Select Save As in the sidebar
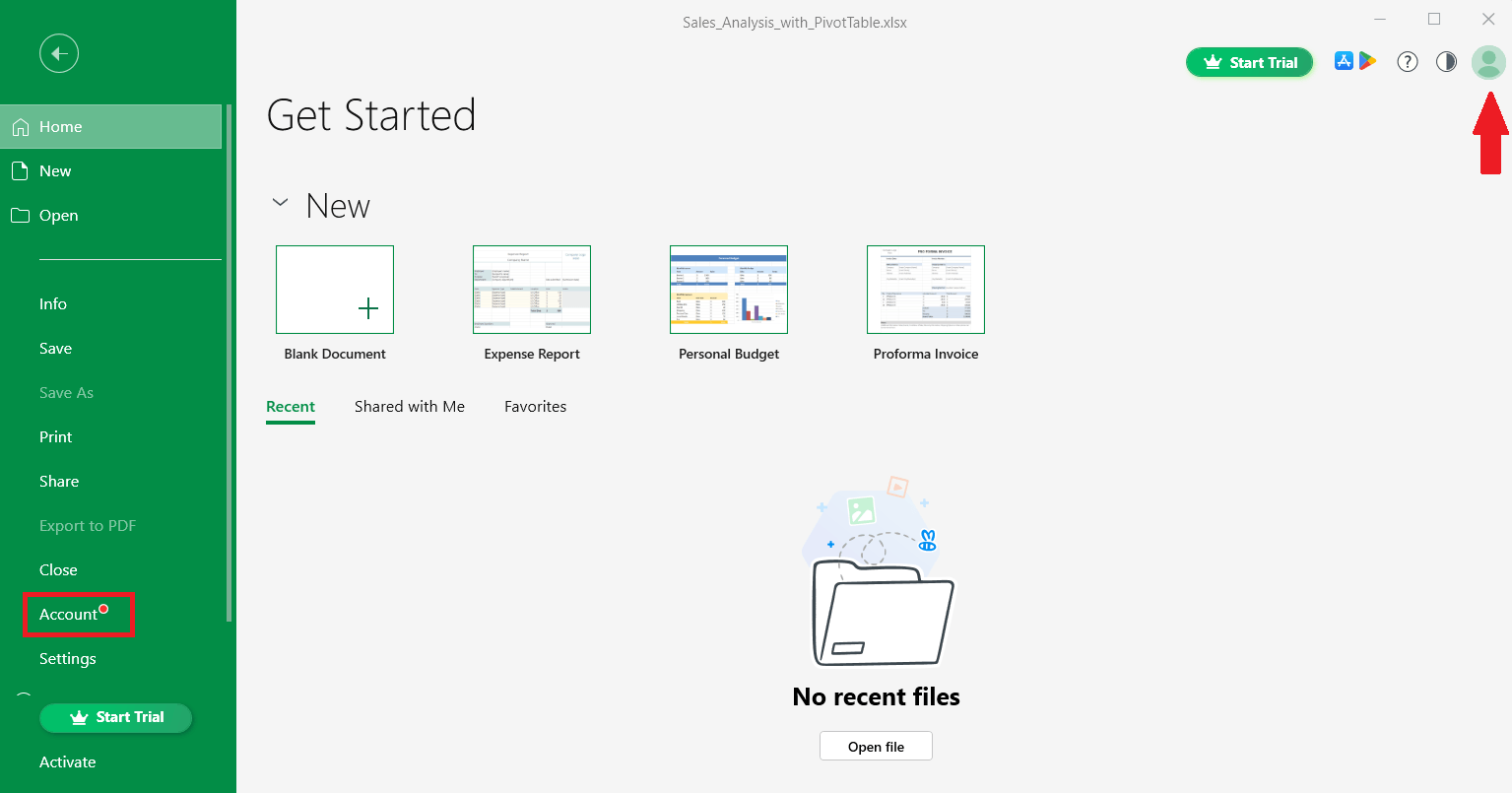This screenshot has width=1512, height=793. pyautogui.click(x=66, y=393)
